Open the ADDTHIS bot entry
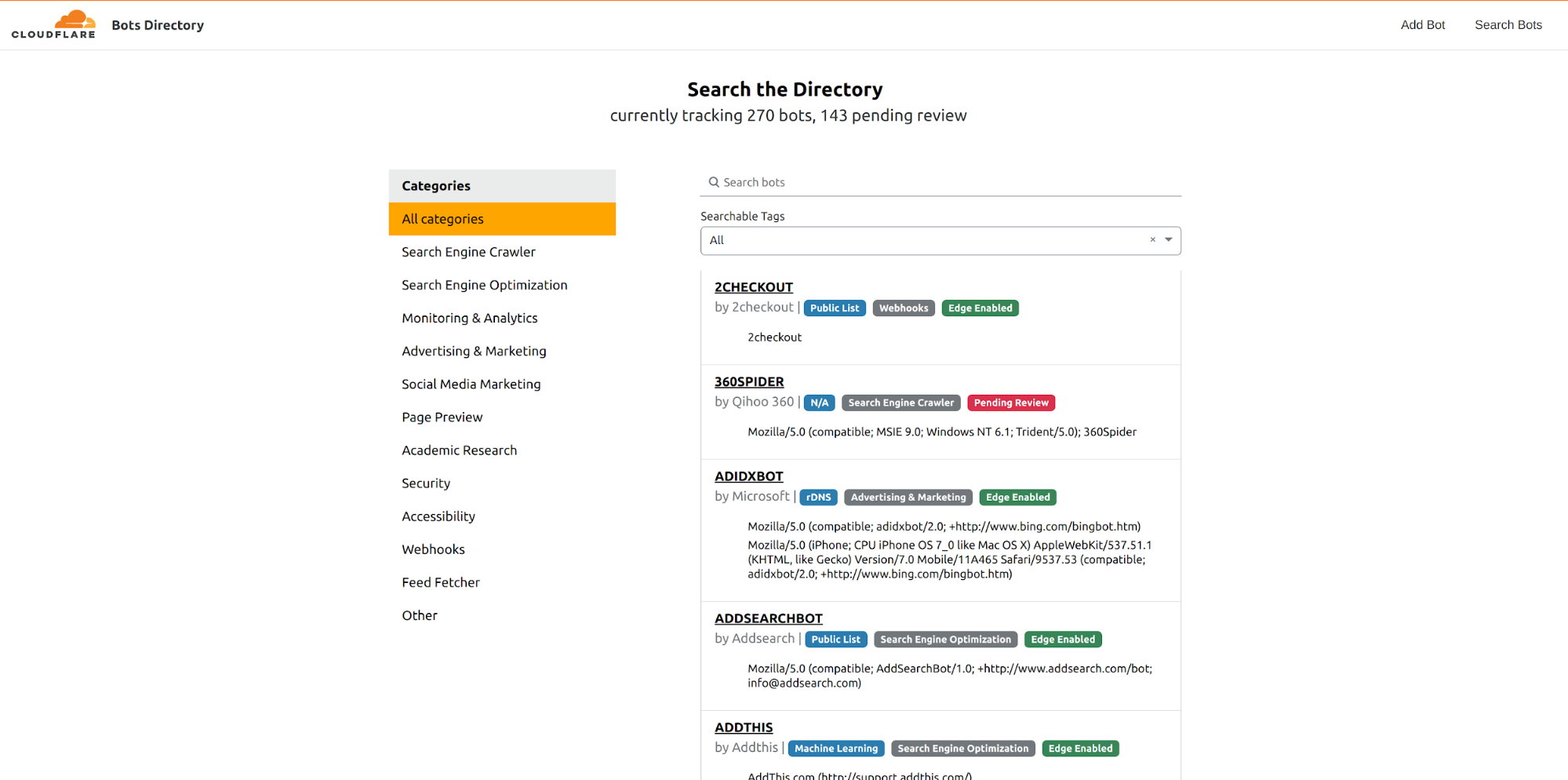1568x780 pixels. coord(744,727)
